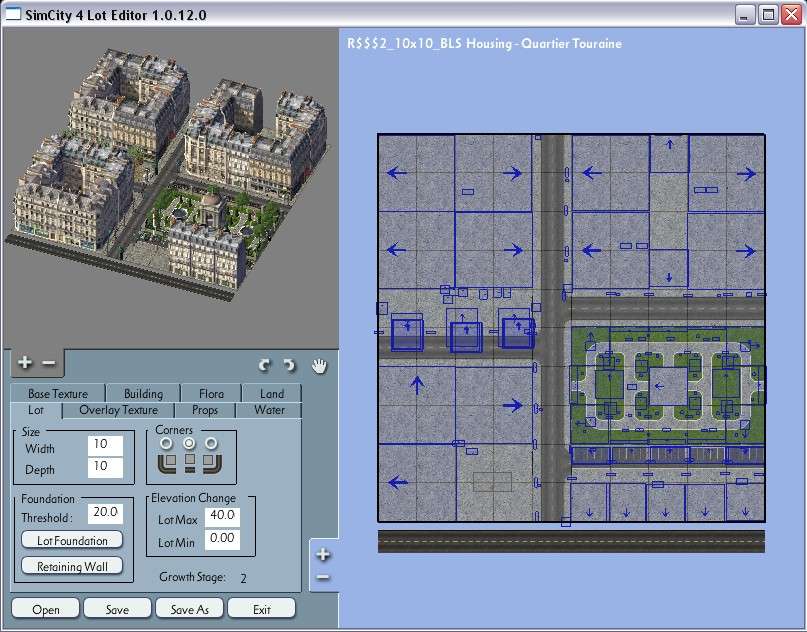The width and height of the screenshot is (807, 632).
Task: Click the 'Threshold:' label
Action: click(47, 518)
